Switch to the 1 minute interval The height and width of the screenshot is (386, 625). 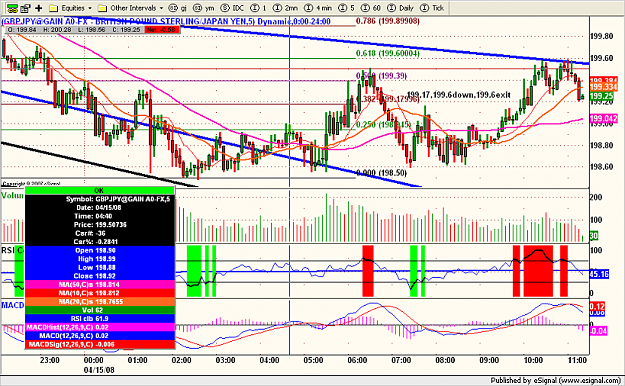(x=259, y=8)
